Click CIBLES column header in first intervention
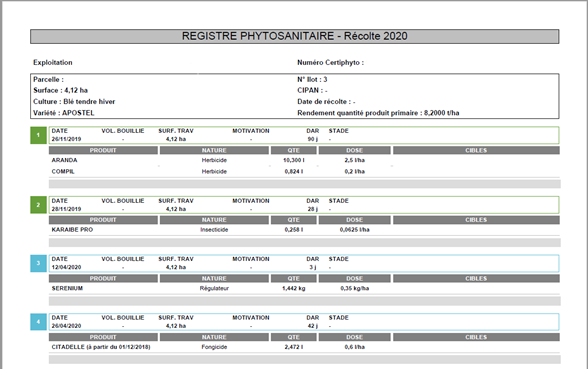Viewport: 588px width, 369px height. (476, 150)
